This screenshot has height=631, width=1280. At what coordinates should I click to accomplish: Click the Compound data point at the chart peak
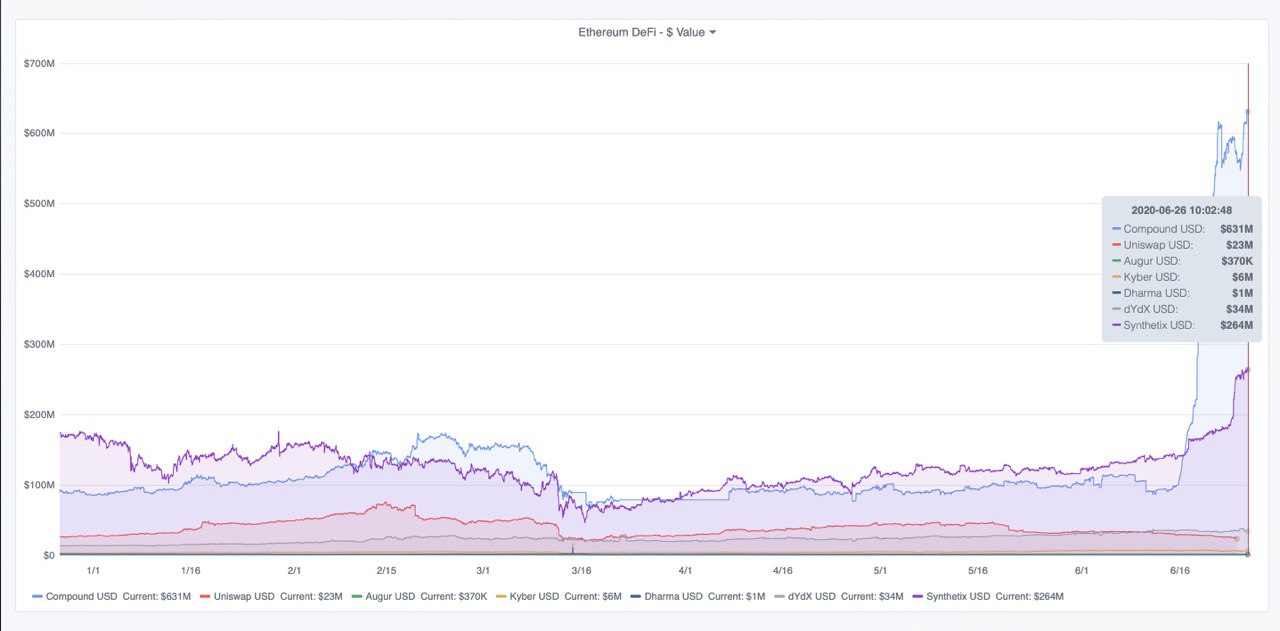pyautogui.click(x=1247, y=111)
